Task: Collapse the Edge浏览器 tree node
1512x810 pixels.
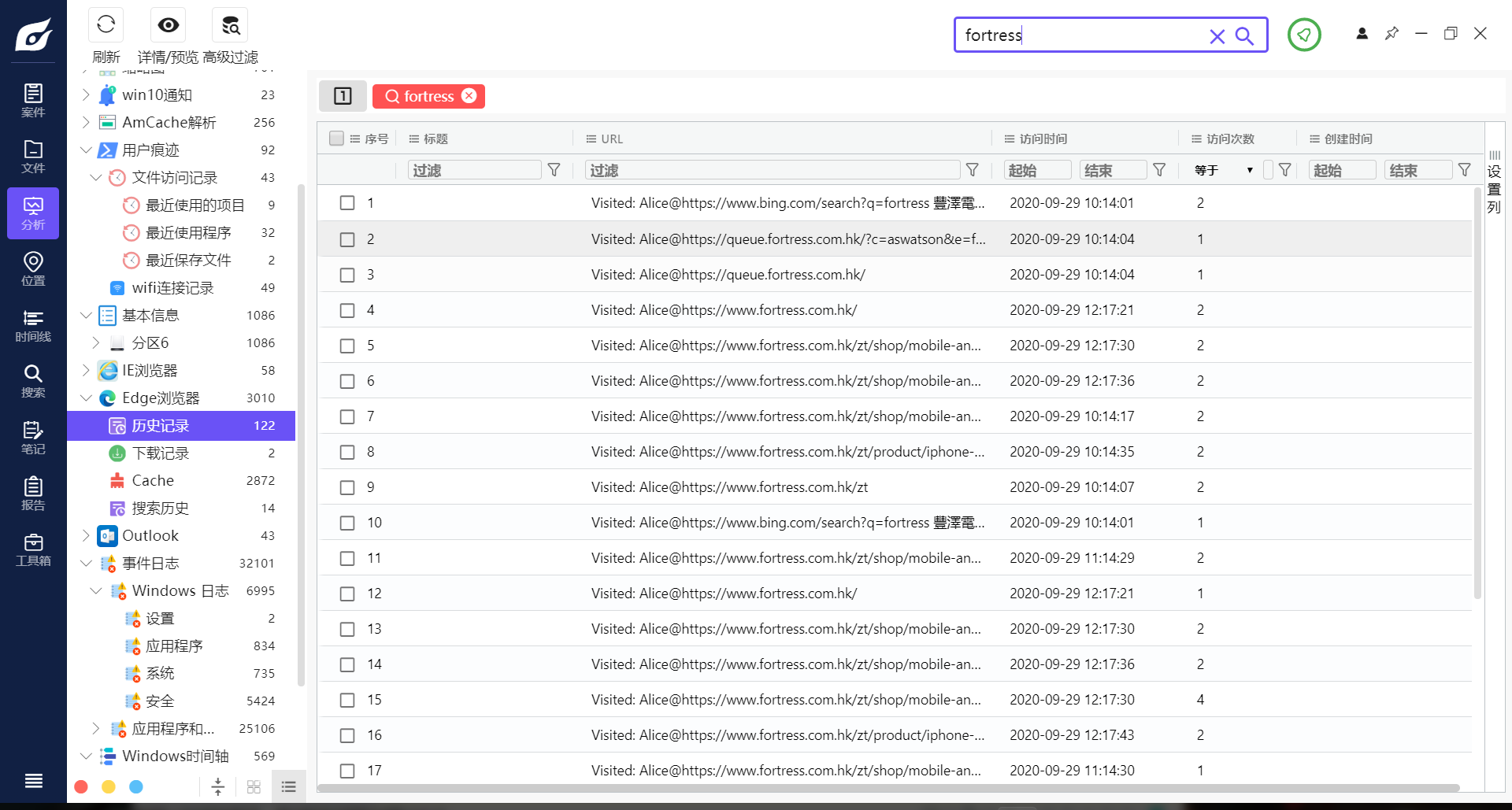Action: coord(86,398)
